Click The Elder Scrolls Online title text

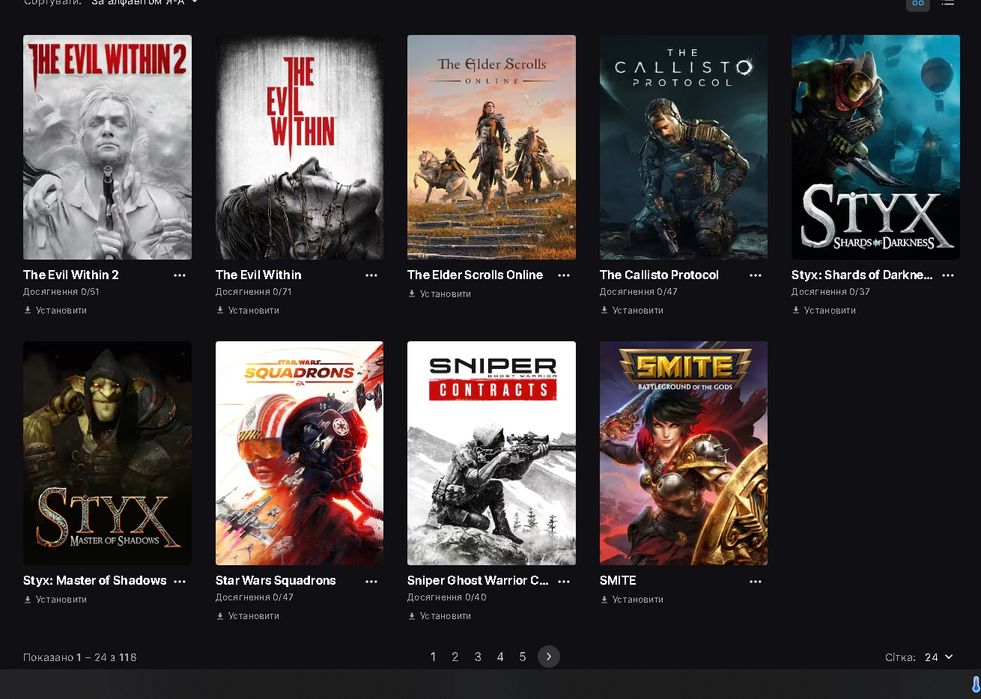475,275
